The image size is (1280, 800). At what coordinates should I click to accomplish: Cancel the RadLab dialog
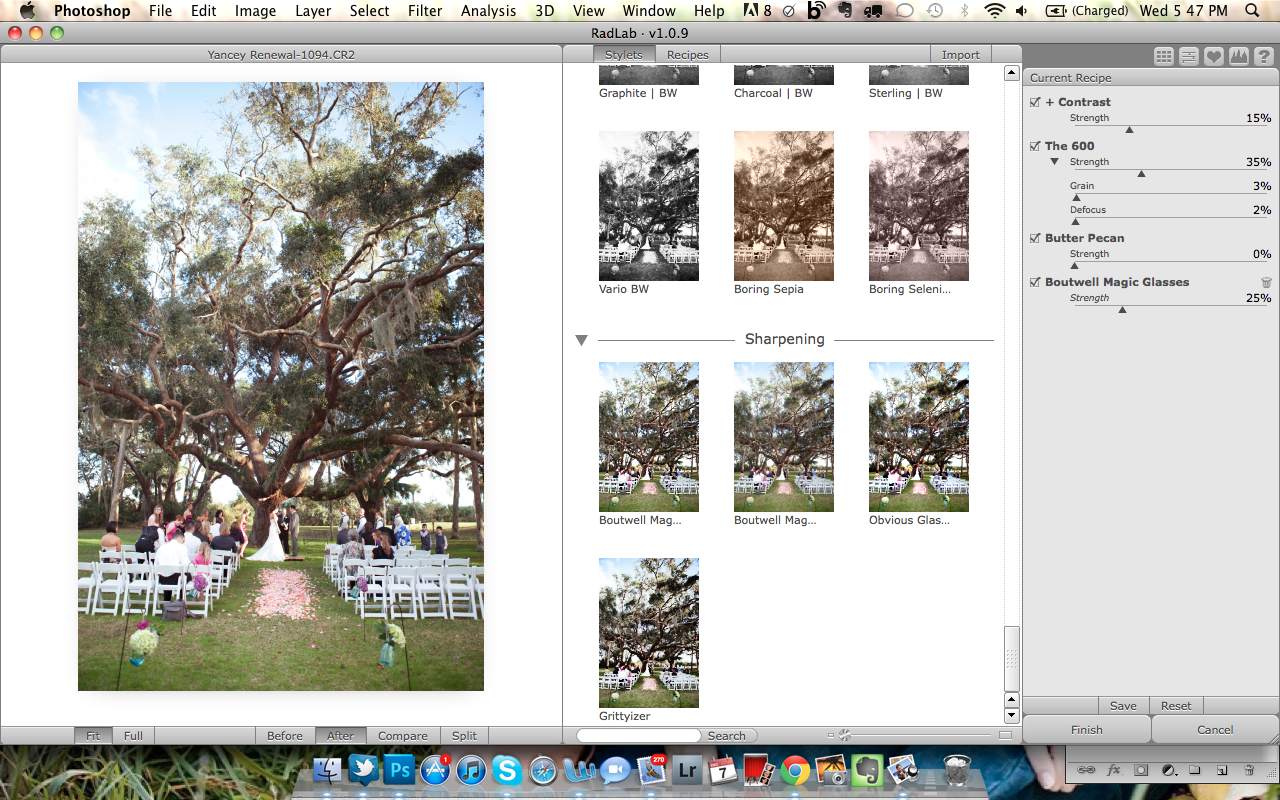(1215, 730)
